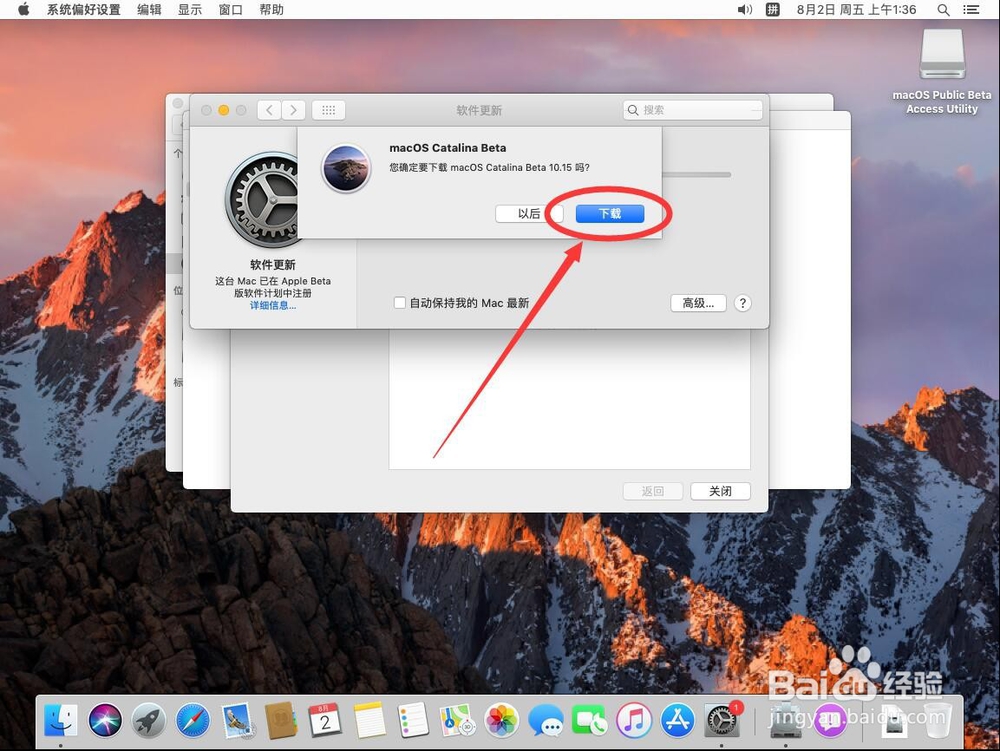This screenshot has height=751, width=1000.
Task: Open the Trash in the Dock
Action: click(937, 721)
